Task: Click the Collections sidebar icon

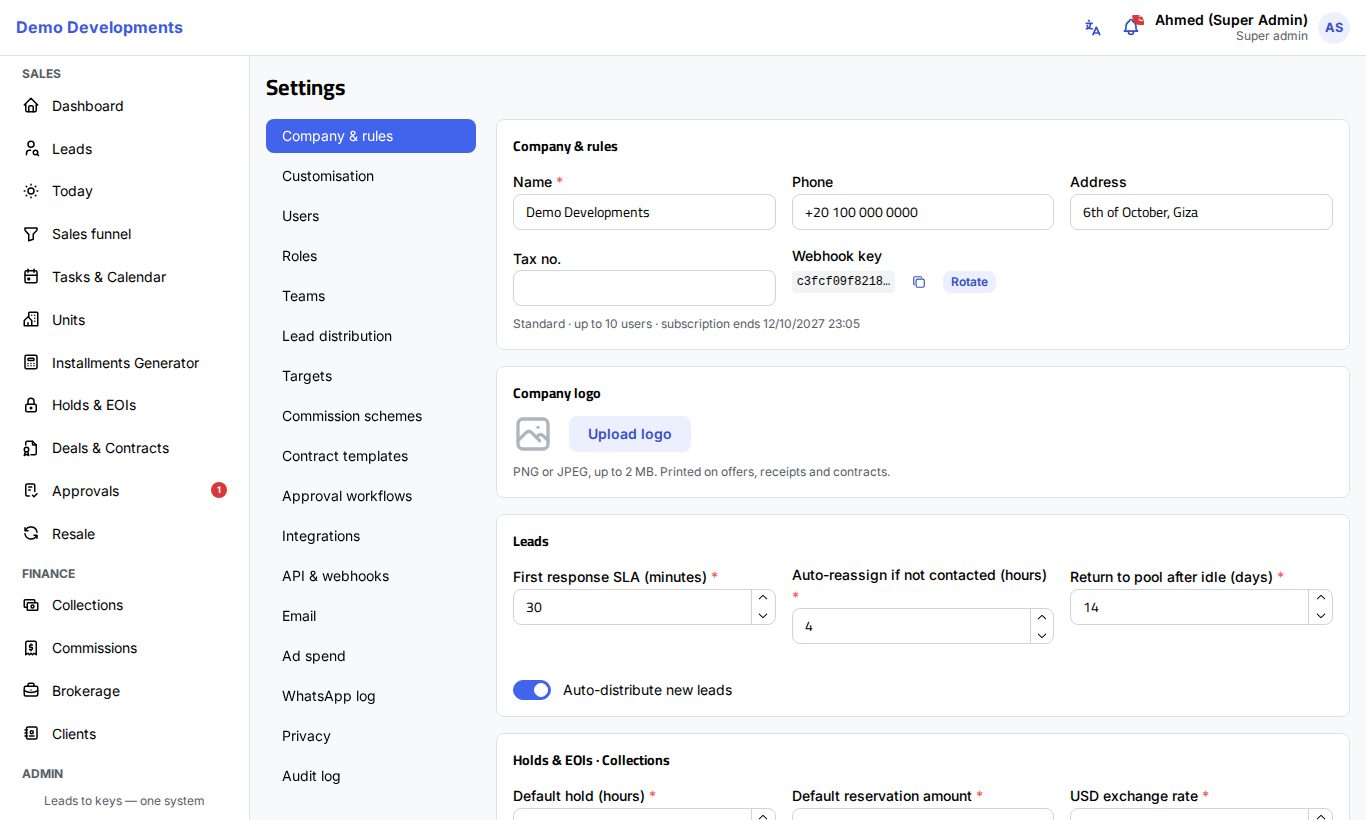Action: coord(31,605)
